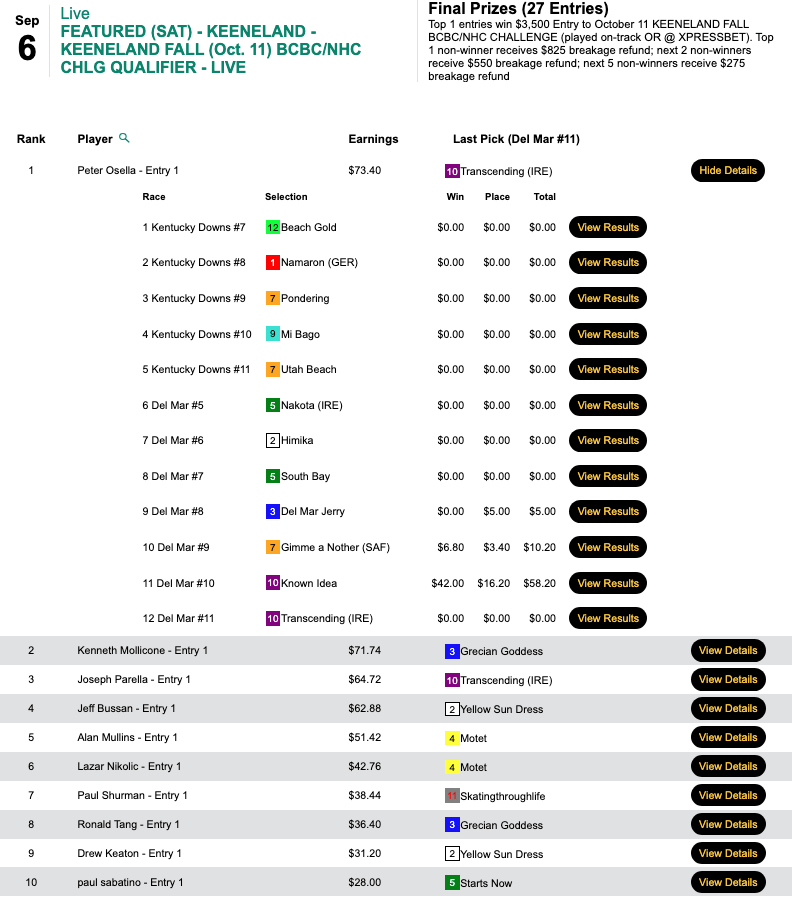Screen dimensions: 792x897
Task: Click the blue 3 badge for Del Mar Jerry
Action: click(272, 512)
